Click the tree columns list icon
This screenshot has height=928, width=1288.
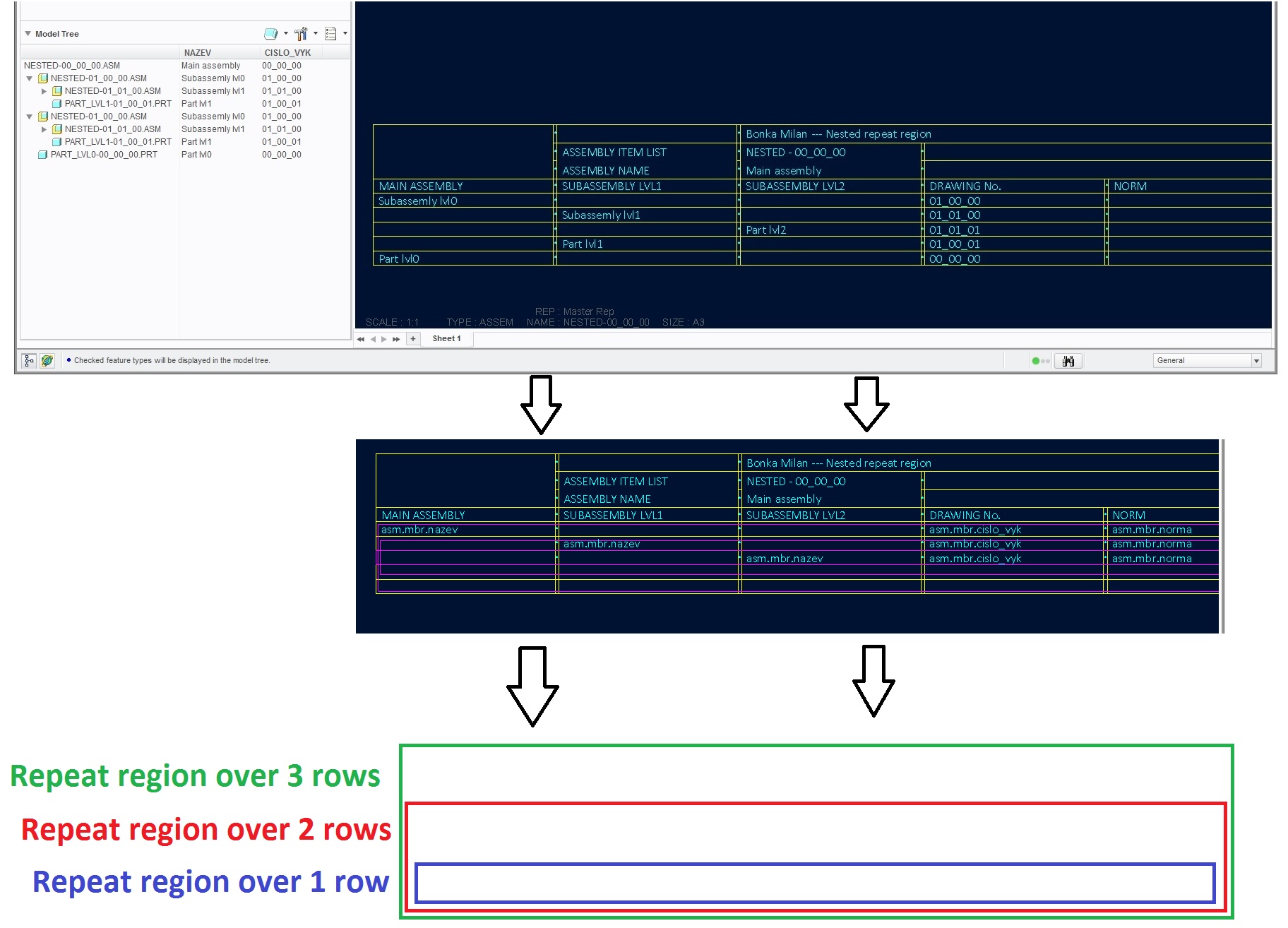tap(330, 33)
